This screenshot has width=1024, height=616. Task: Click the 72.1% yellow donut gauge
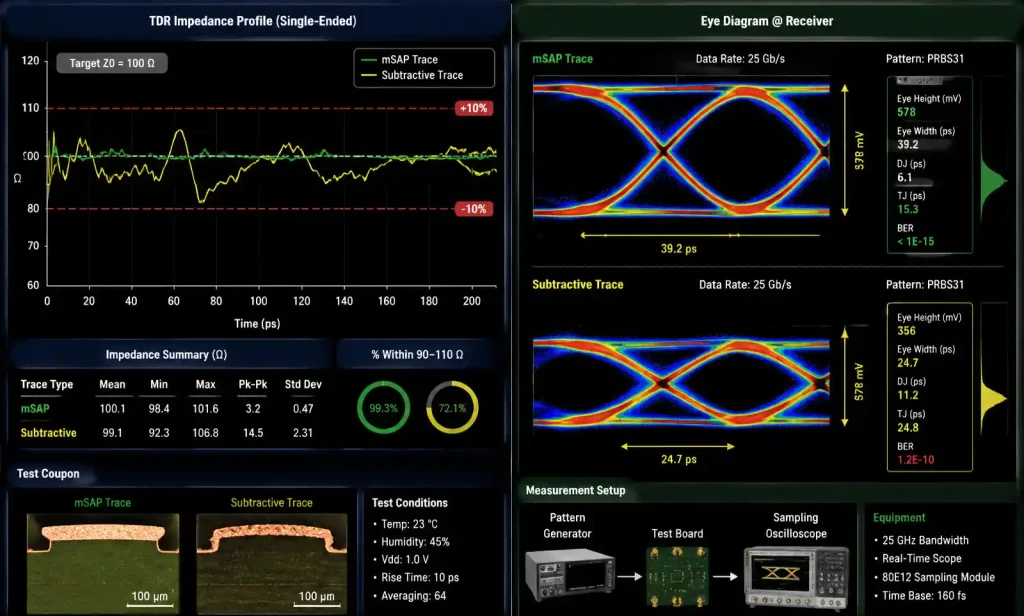point(452,408)
